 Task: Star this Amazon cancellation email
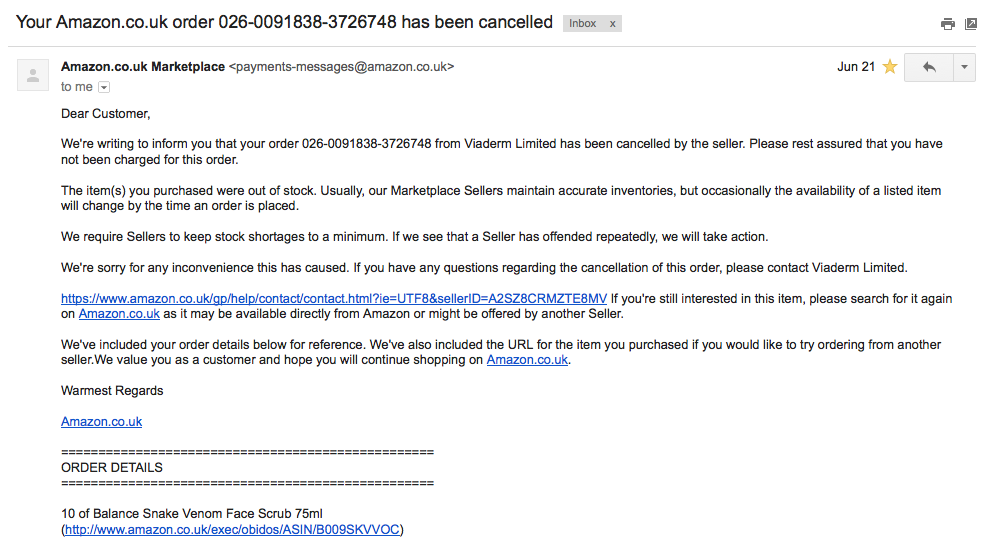pyautogui.click(x=889, y=67)
